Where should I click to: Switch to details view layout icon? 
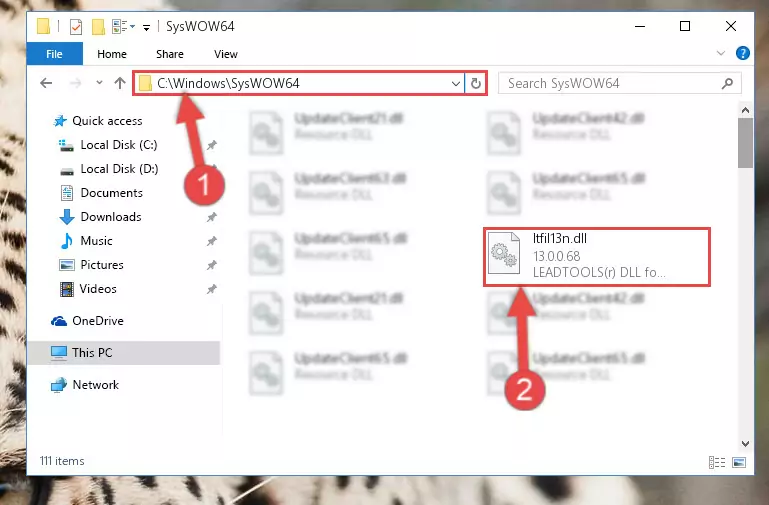717,462
